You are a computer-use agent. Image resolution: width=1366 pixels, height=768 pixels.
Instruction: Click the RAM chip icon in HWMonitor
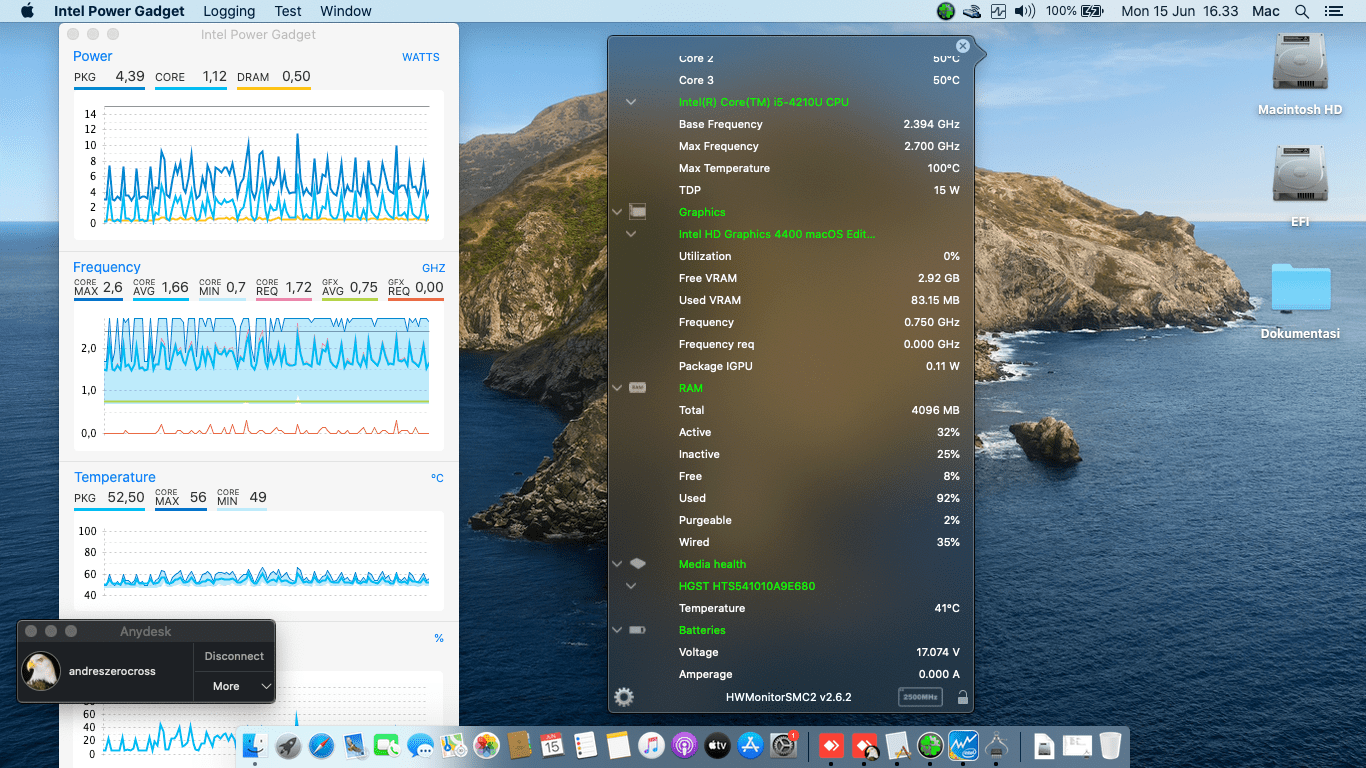point(637,388)
